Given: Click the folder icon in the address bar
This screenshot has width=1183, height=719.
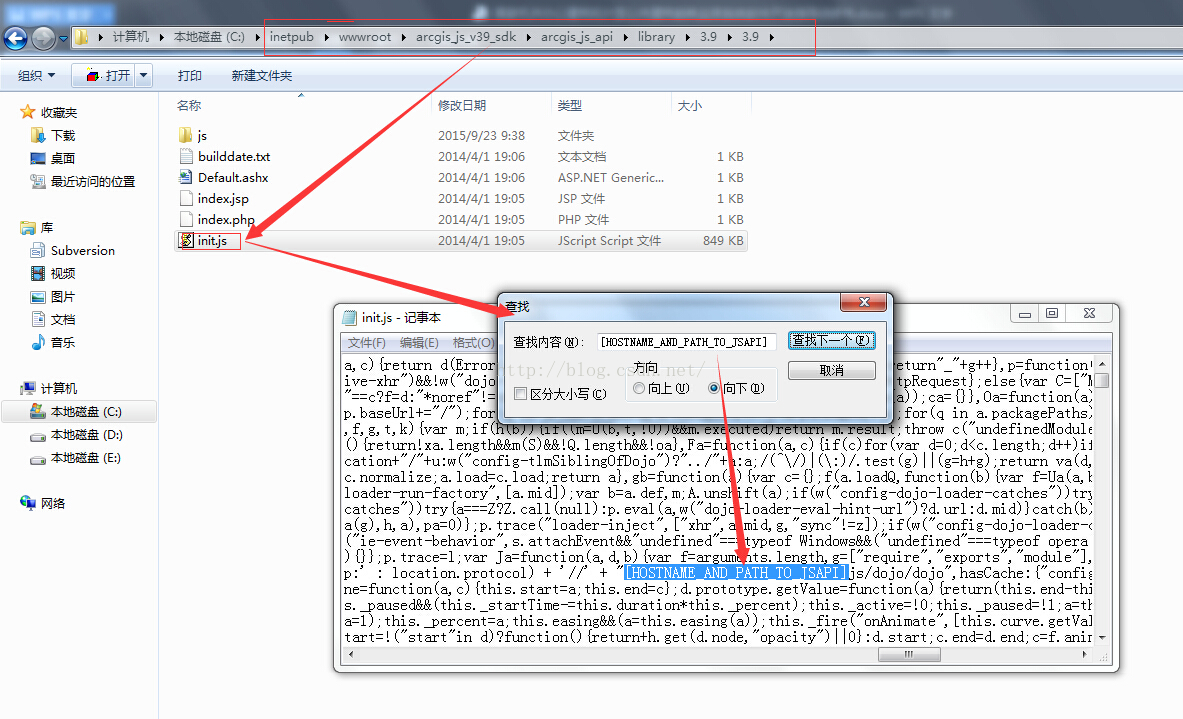Looking at the screenshot, I should [x=81, y=37].
